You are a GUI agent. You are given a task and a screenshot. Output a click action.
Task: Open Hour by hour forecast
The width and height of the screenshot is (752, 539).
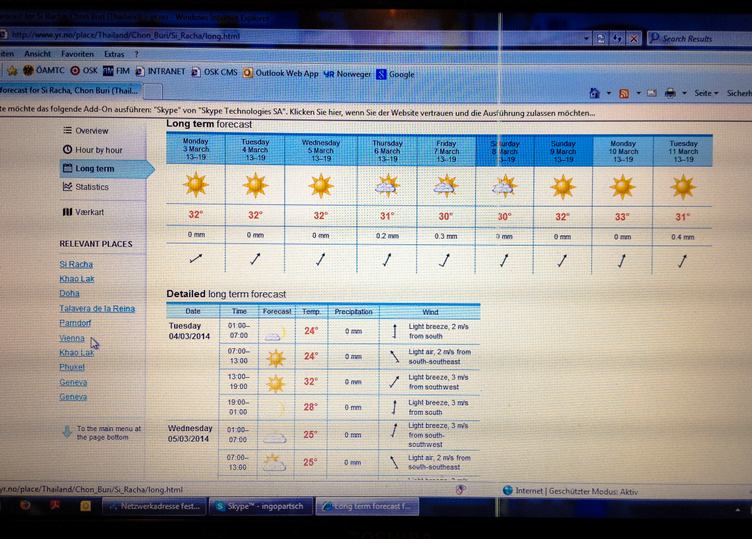point(93,150)
